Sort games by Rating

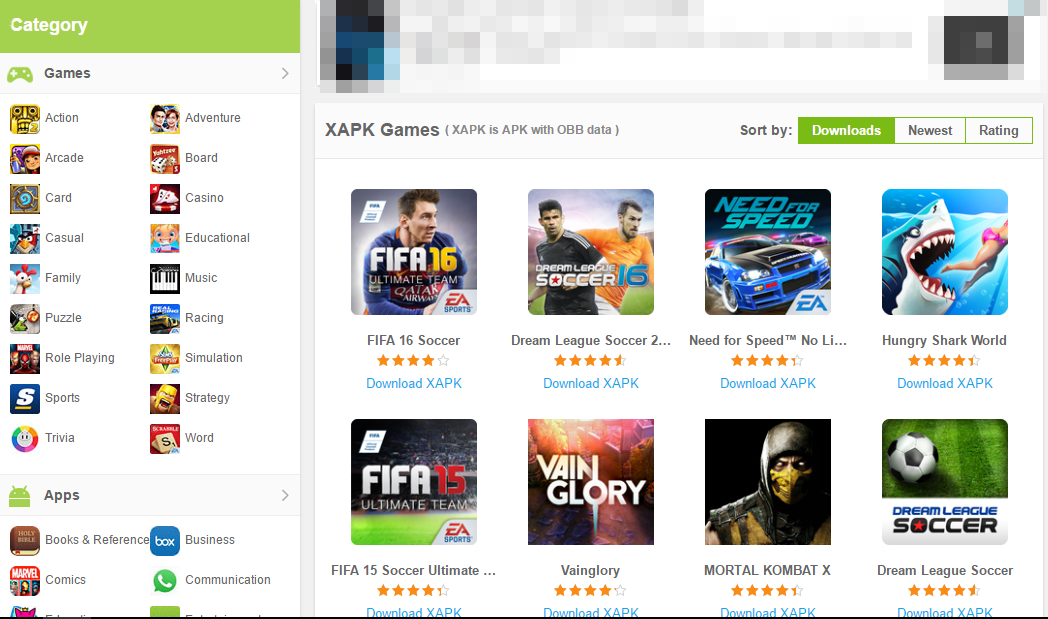click(x=999, y=130)
